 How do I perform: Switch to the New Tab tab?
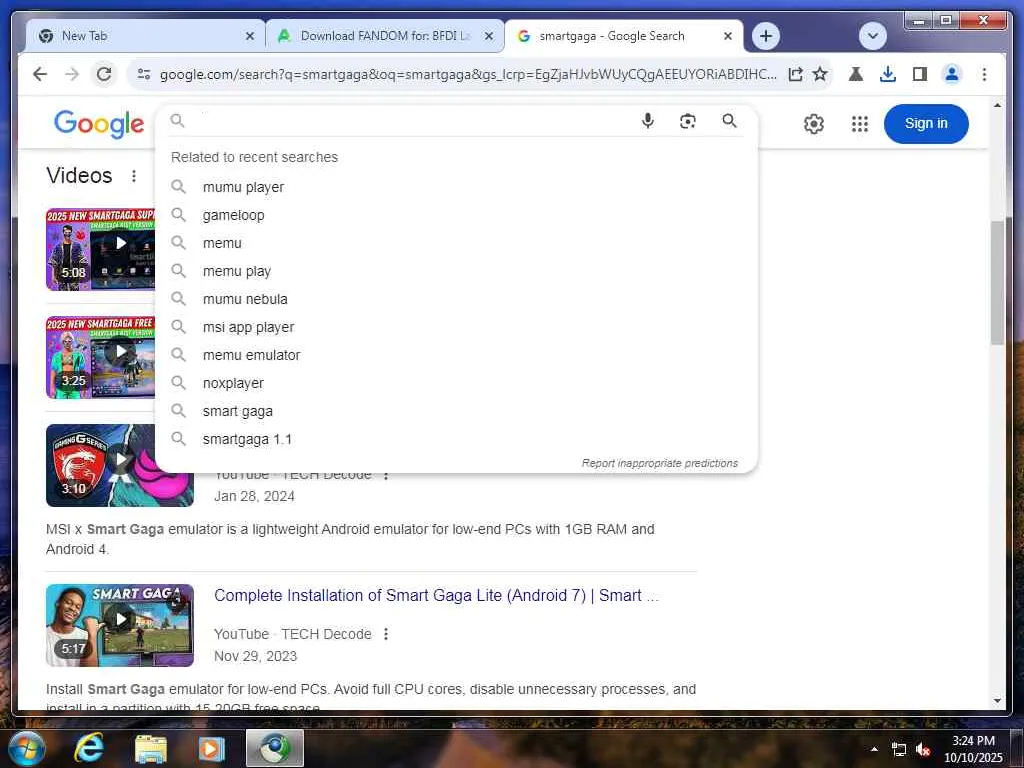(145, 36)
